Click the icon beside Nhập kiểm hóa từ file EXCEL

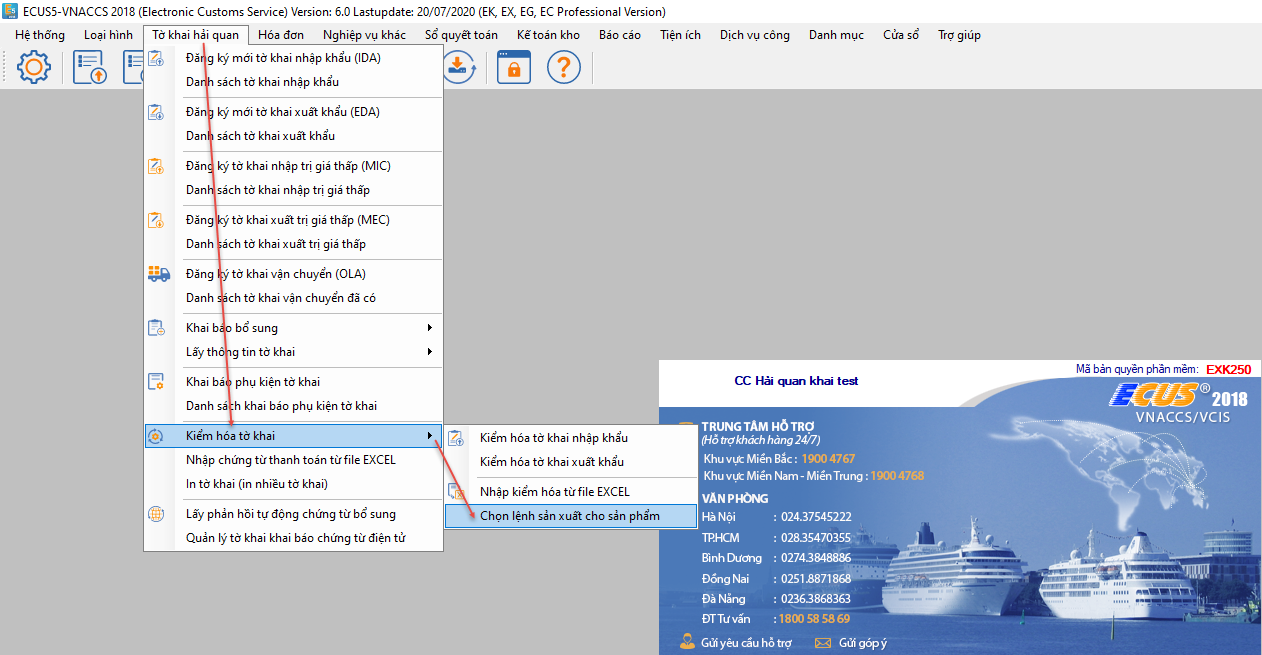coord(457,492)
